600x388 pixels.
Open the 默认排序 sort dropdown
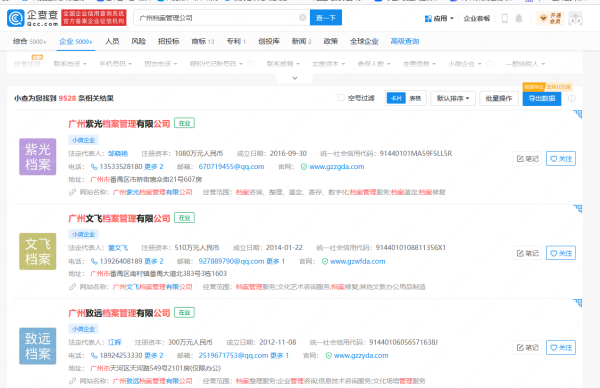(453, 98)
